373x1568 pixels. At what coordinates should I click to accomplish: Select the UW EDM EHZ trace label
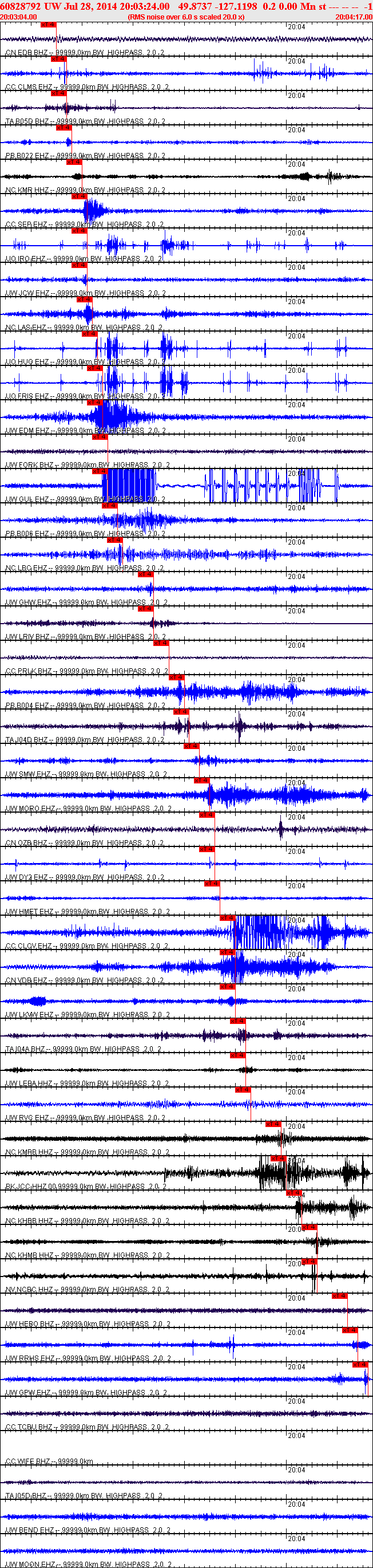86,431
